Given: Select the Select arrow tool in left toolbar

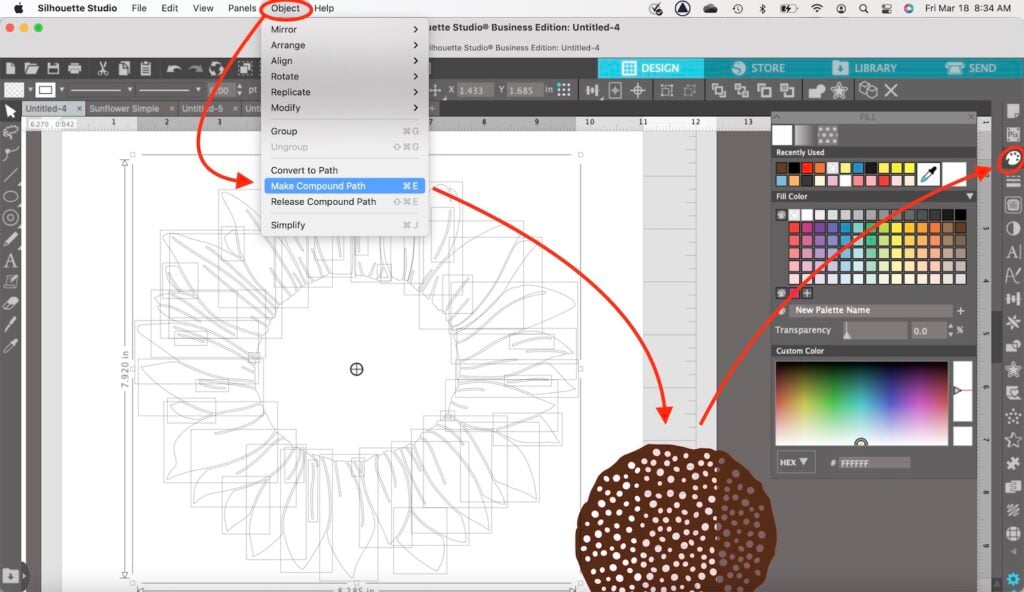Looking at the screenshot, I should coord(10,111).
